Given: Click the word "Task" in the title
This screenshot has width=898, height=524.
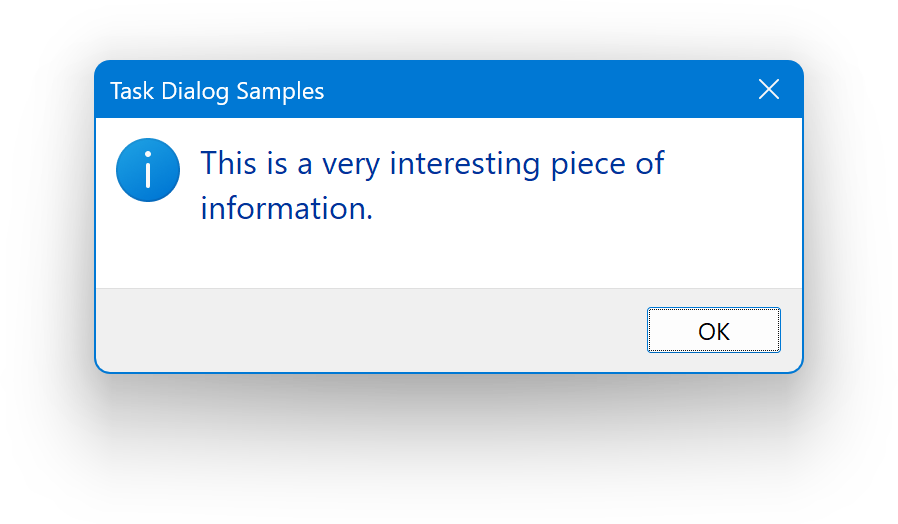Looking at the screenshot, I should point(131,91).
